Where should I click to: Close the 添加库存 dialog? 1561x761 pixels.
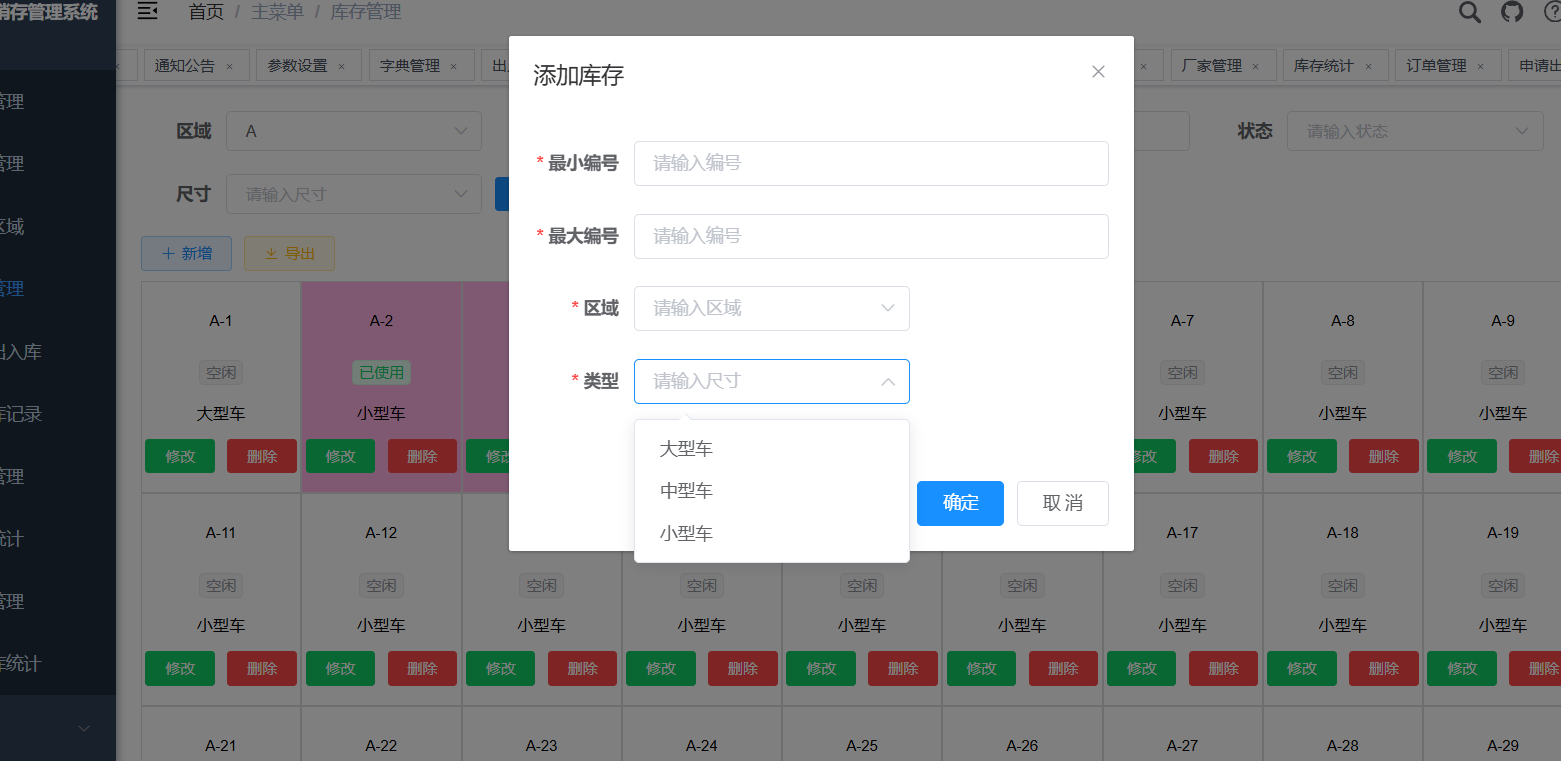pos(1098,72)
